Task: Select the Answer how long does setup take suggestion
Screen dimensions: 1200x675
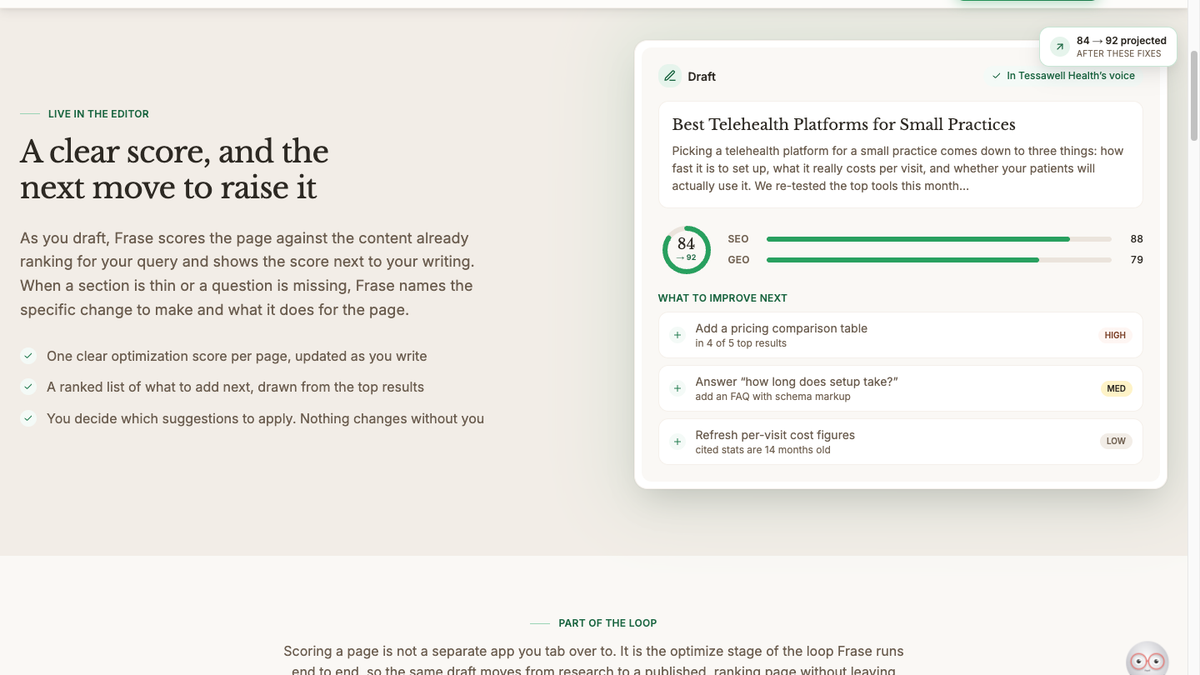Action: (x=900, y=388)
